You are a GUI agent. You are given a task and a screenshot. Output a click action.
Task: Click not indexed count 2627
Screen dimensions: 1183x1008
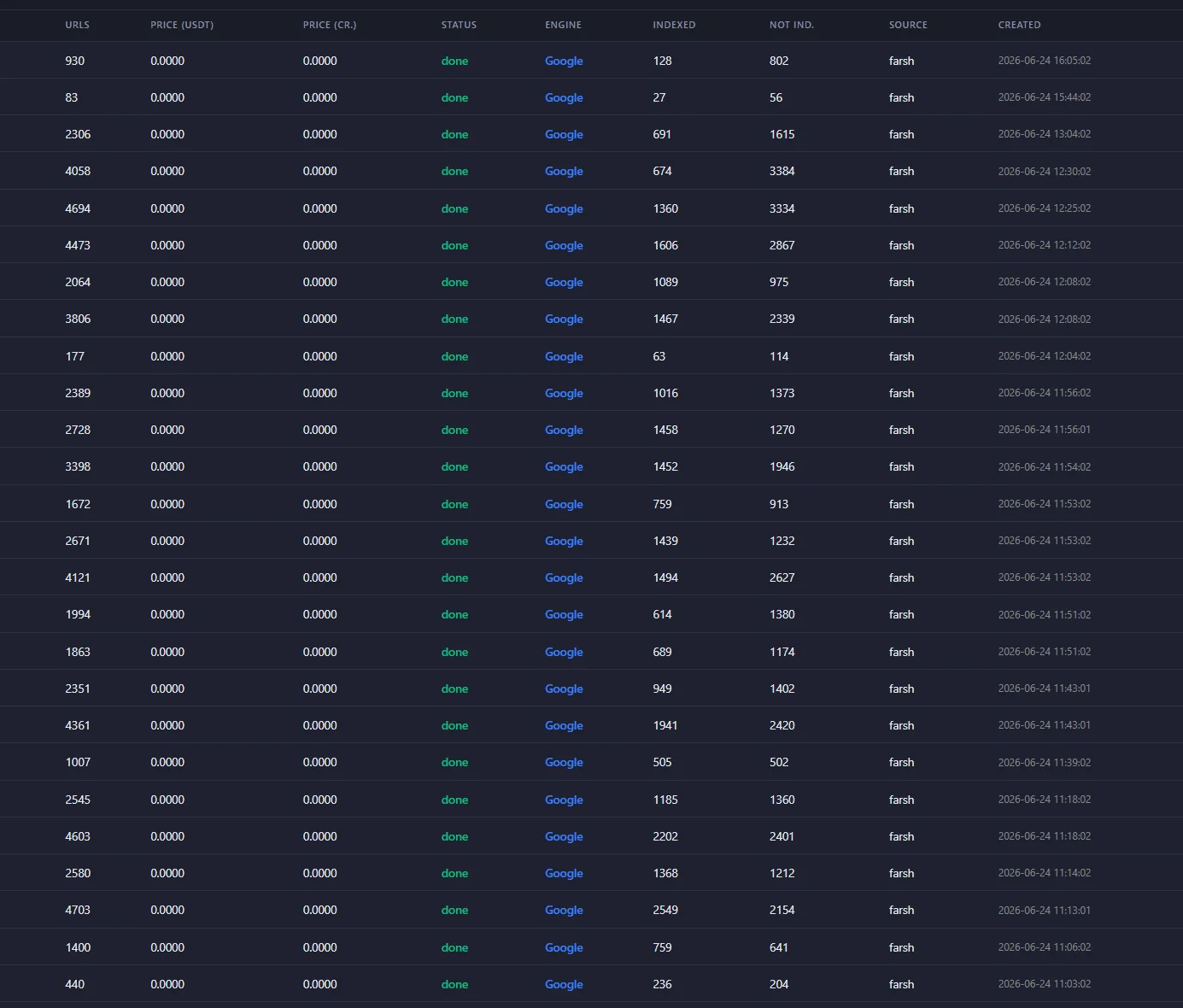coord(782,577)
